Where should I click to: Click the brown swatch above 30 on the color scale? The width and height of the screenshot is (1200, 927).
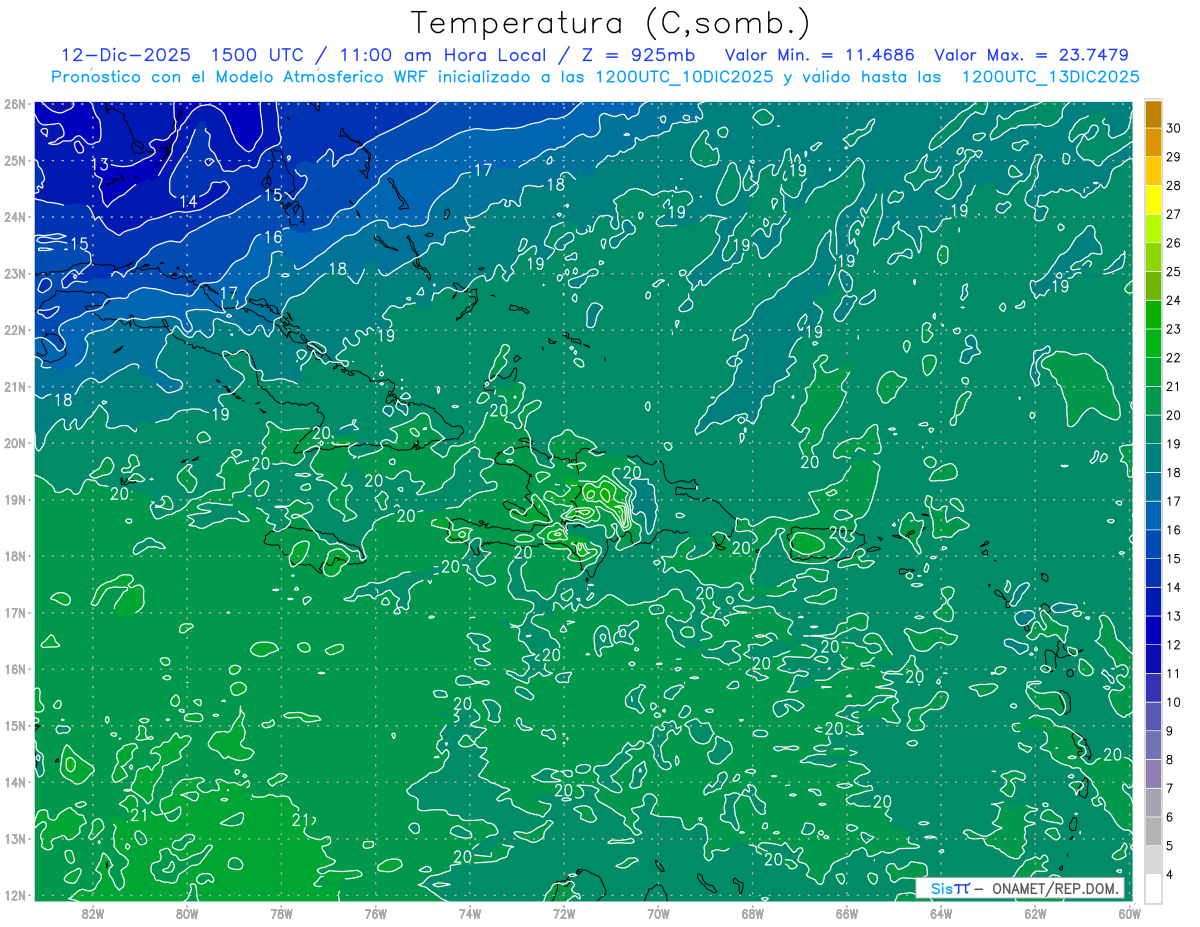[1154, 114]
